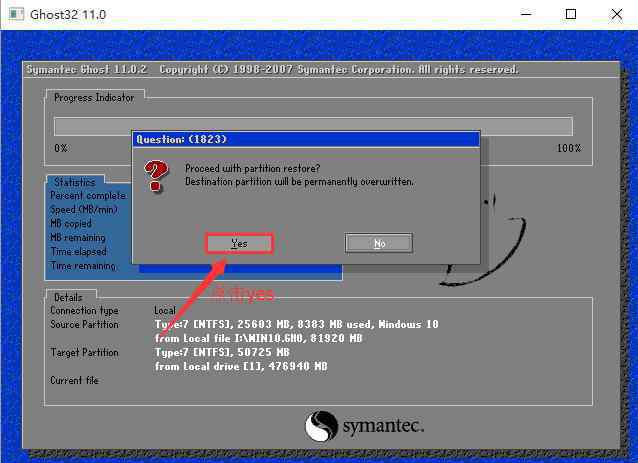Click the Symantec Ghost 11.0.2 copyright header
The image size is (638, 463).
coord(273,70)
